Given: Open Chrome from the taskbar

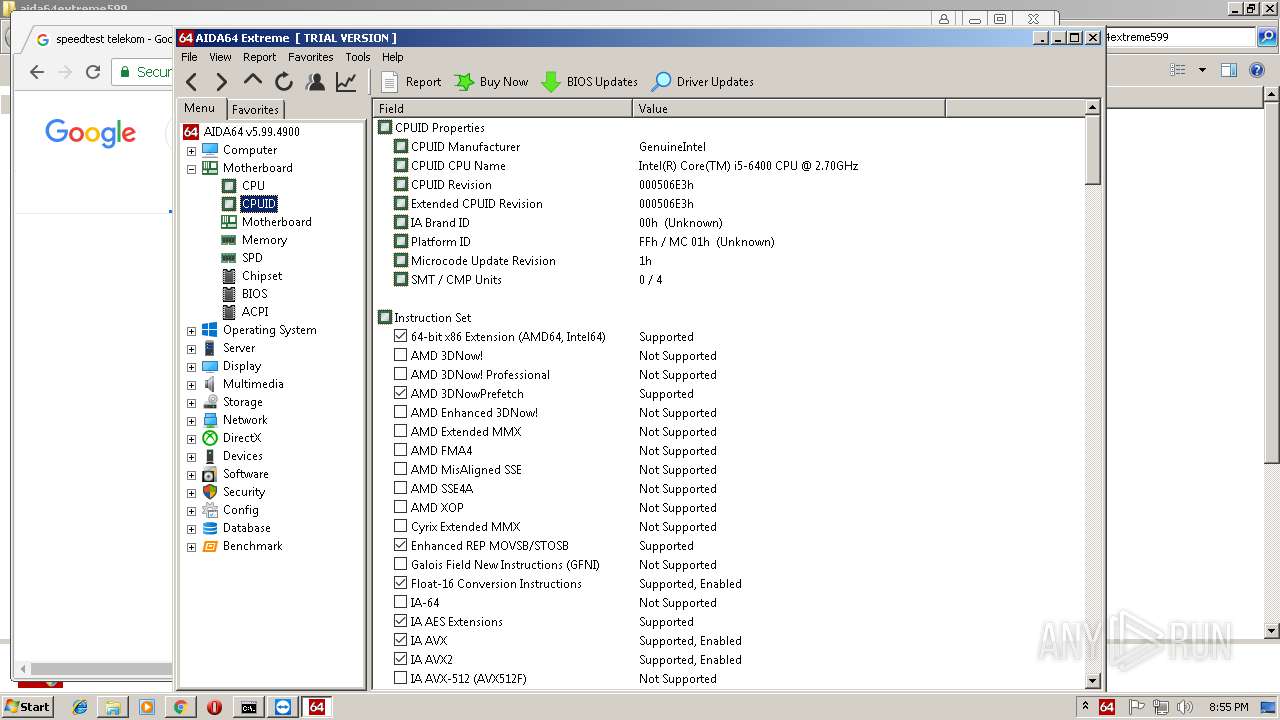Looking at the screenshot, I should point(180,707).
